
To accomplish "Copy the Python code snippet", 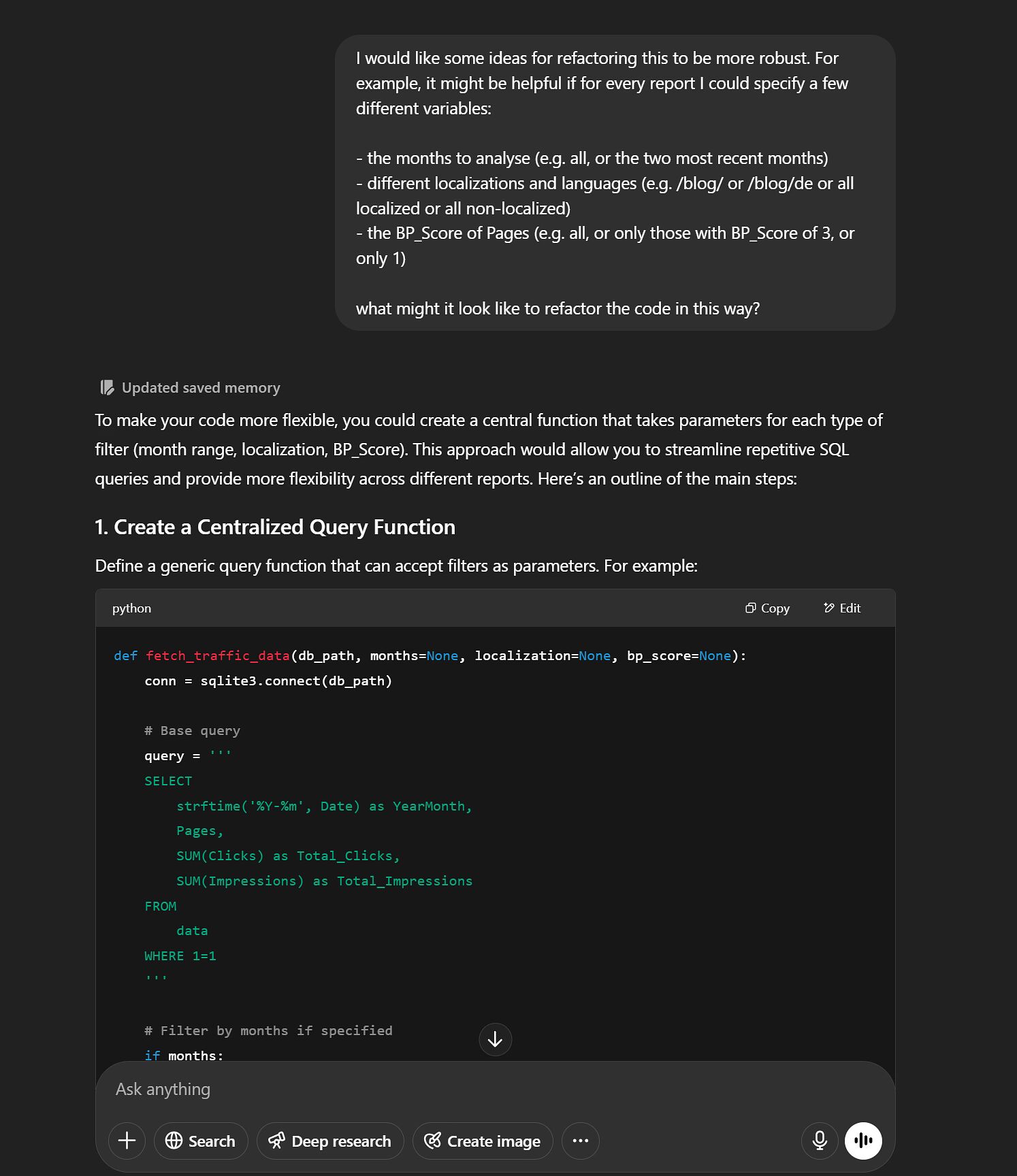I will click(767, 608).
